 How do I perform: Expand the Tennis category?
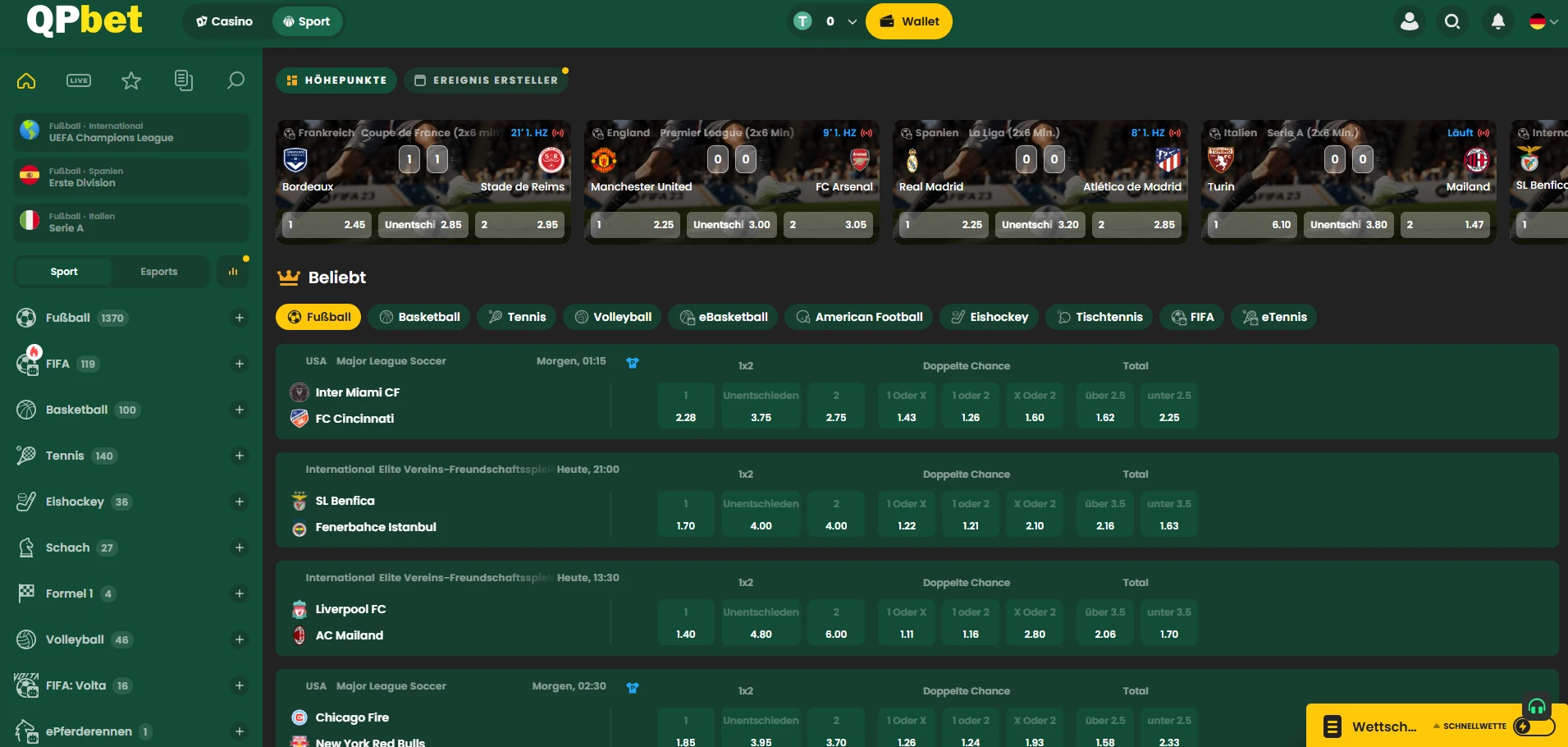(240, 456)
